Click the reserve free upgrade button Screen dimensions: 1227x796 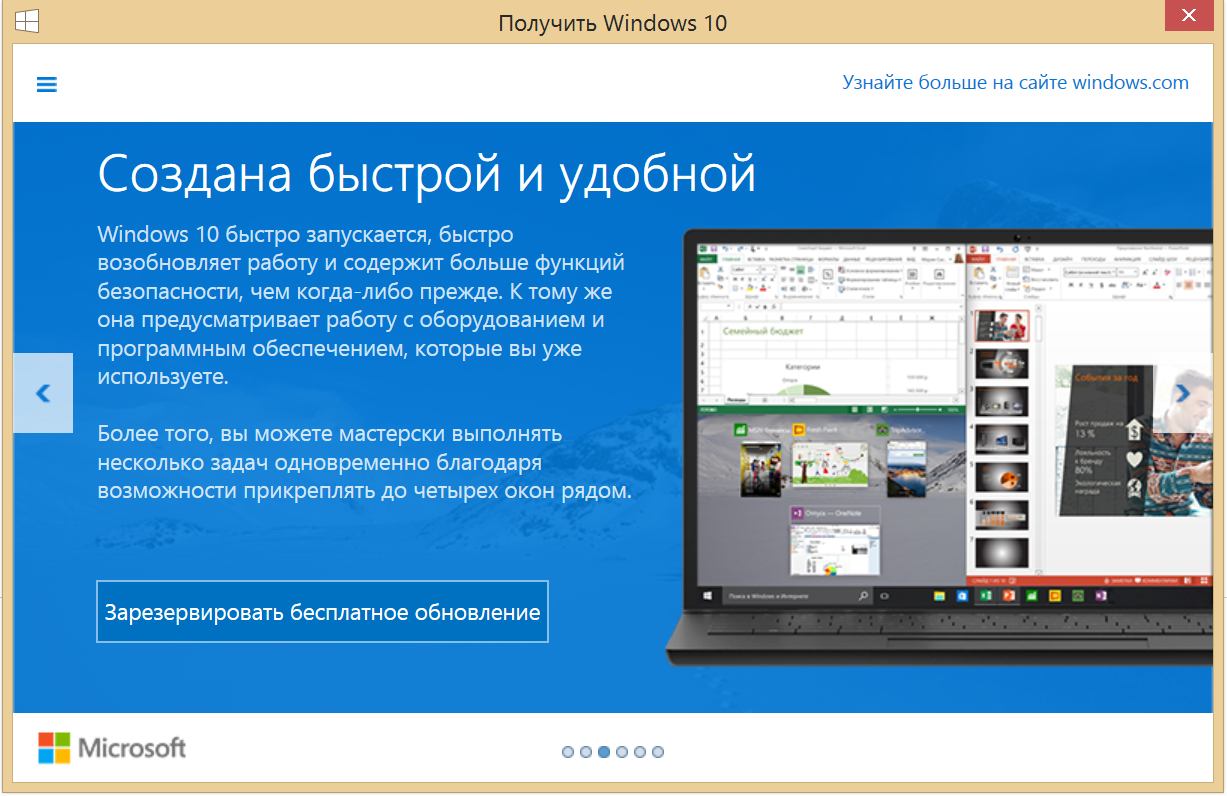pos(322,612)
